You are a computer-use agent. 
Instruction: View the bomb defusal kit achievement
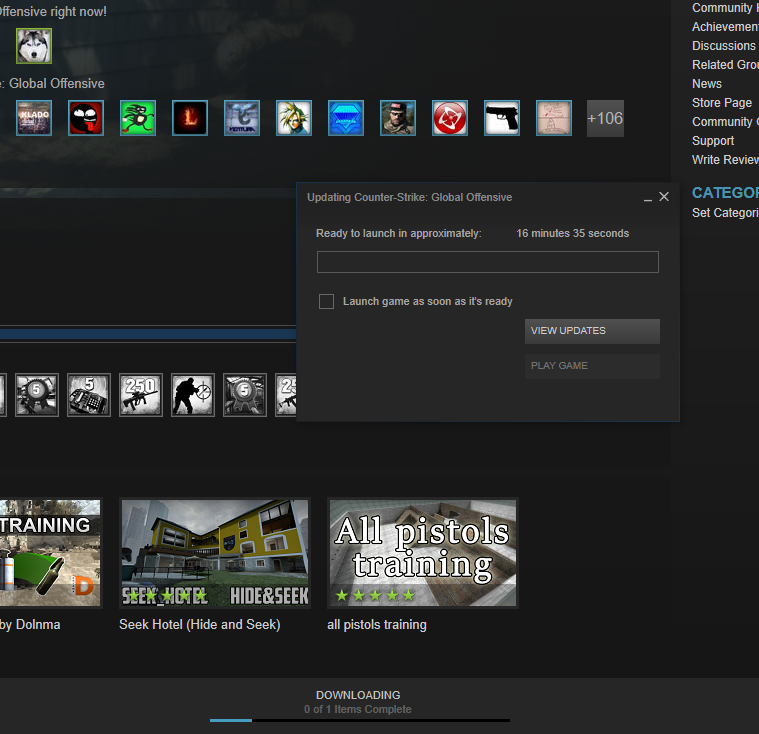coord(89,395)
